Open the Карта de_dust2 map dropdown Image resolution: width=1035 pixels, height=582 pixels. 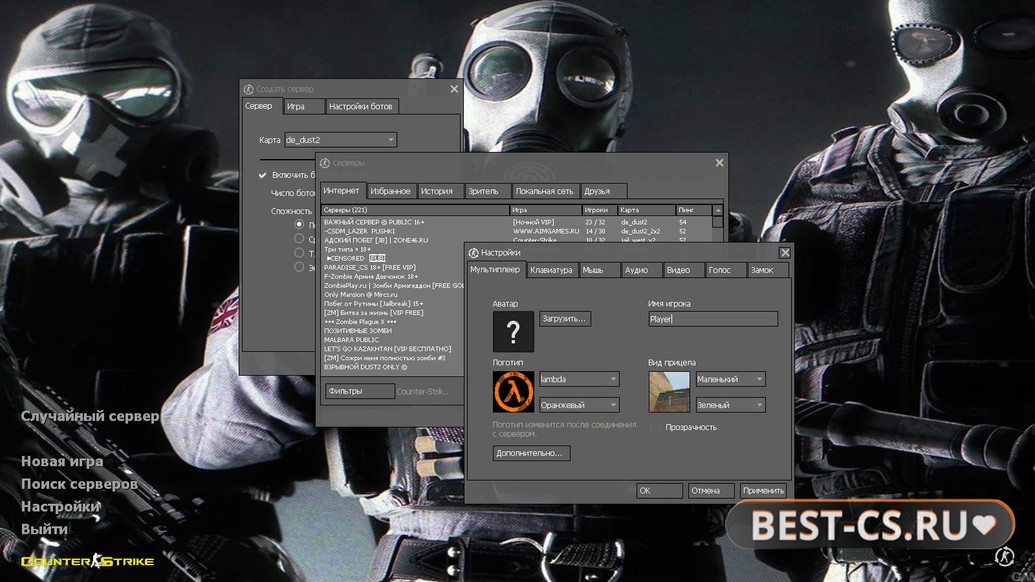point(340,140)
